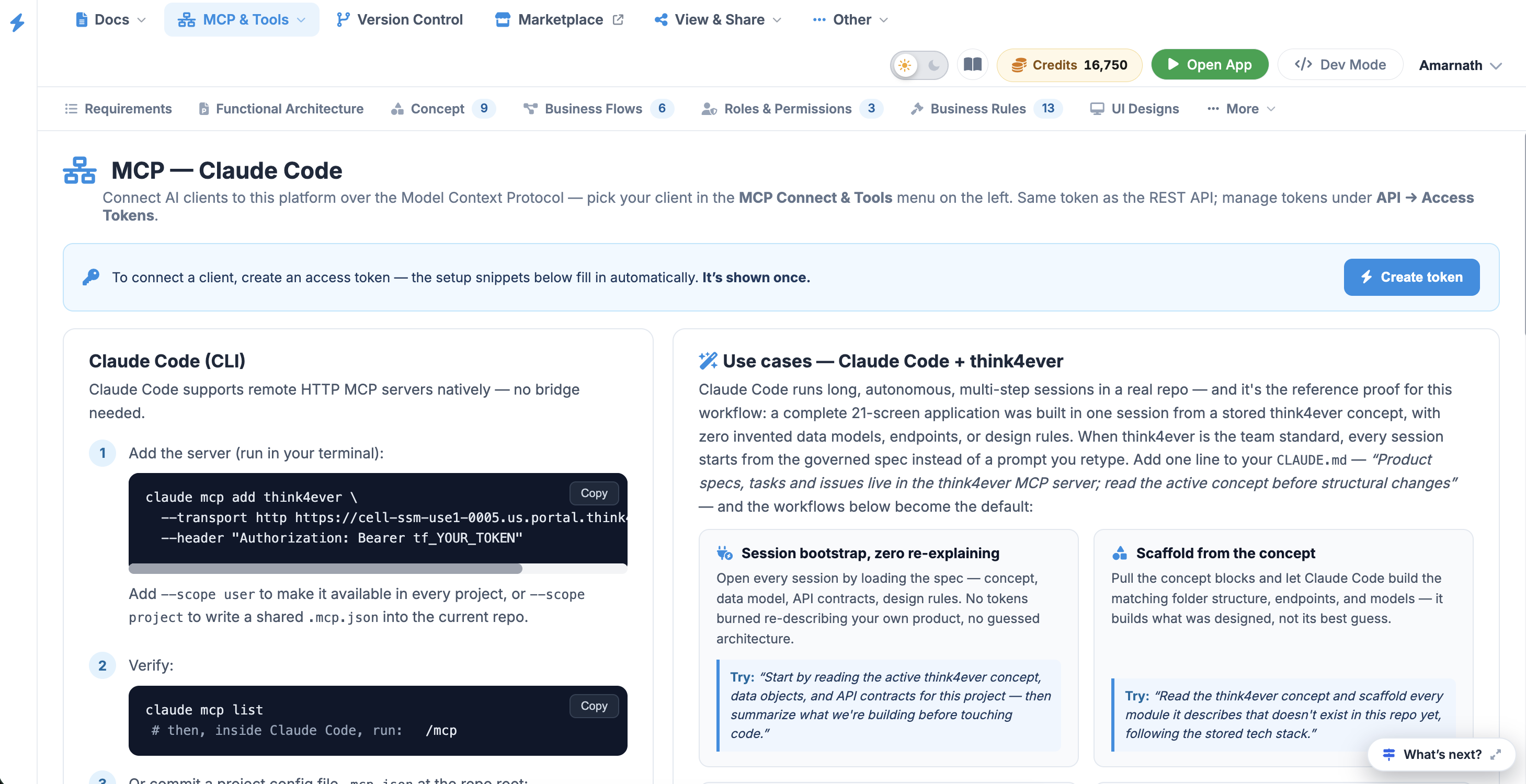Open Marketplace external link
The image size is (1526, 784).
559,19
